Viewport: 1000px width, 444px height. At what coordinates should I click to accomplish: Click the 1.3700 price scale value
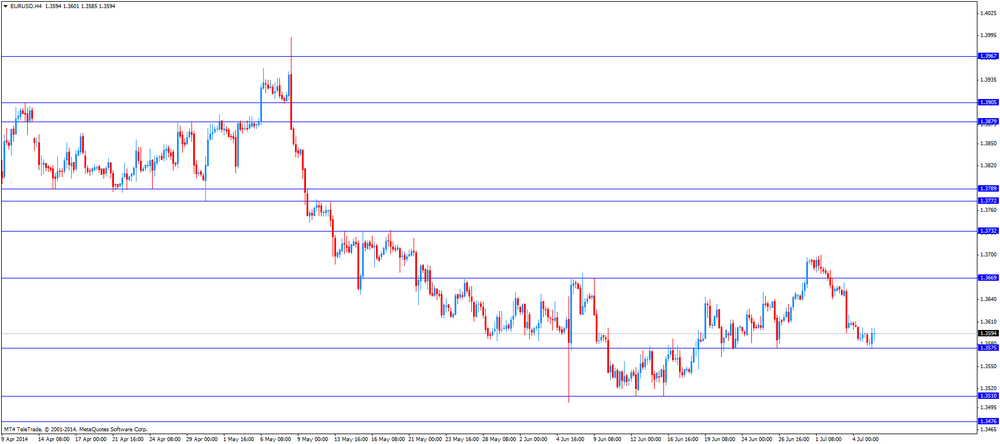pos(988,255)
